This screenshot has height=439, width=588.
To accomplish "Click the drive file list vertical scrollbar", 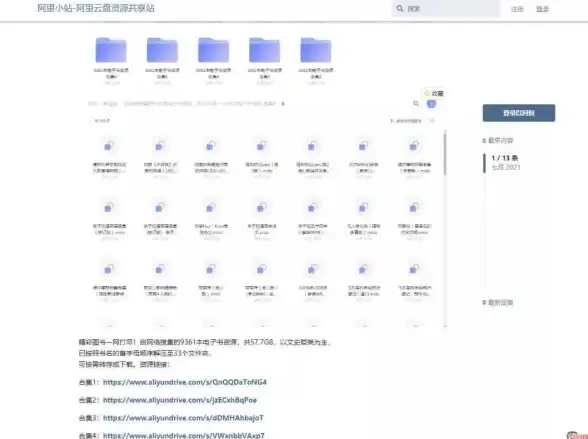I will tap(445, 153).
